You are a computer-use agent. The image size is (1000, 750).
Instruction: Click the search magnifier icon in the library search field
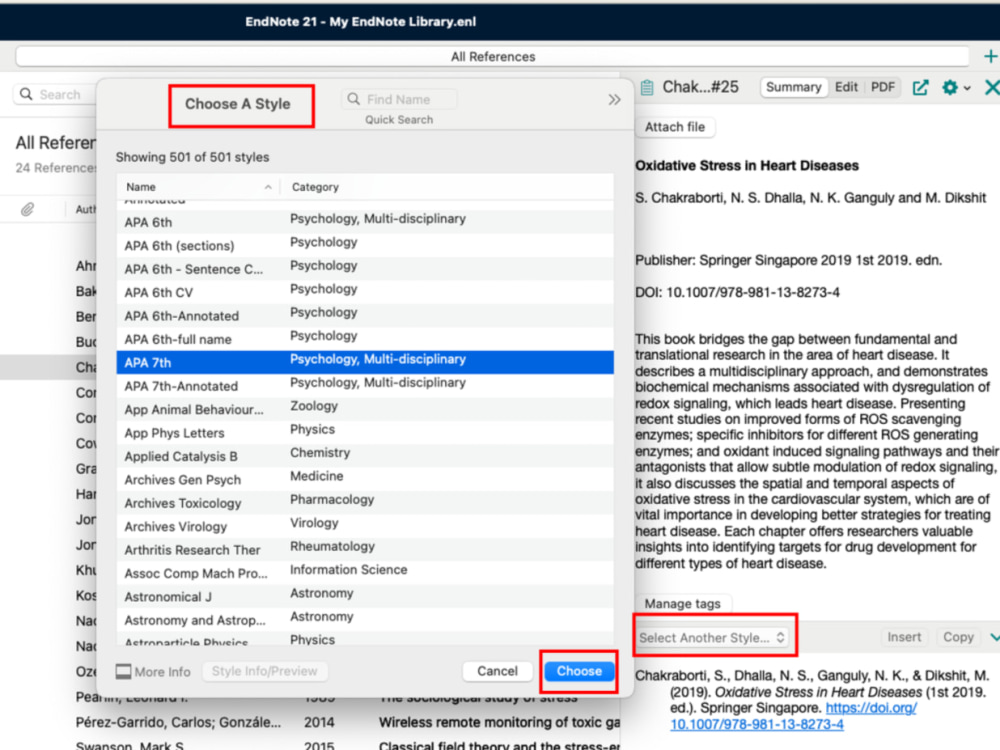tap(26, 94)
